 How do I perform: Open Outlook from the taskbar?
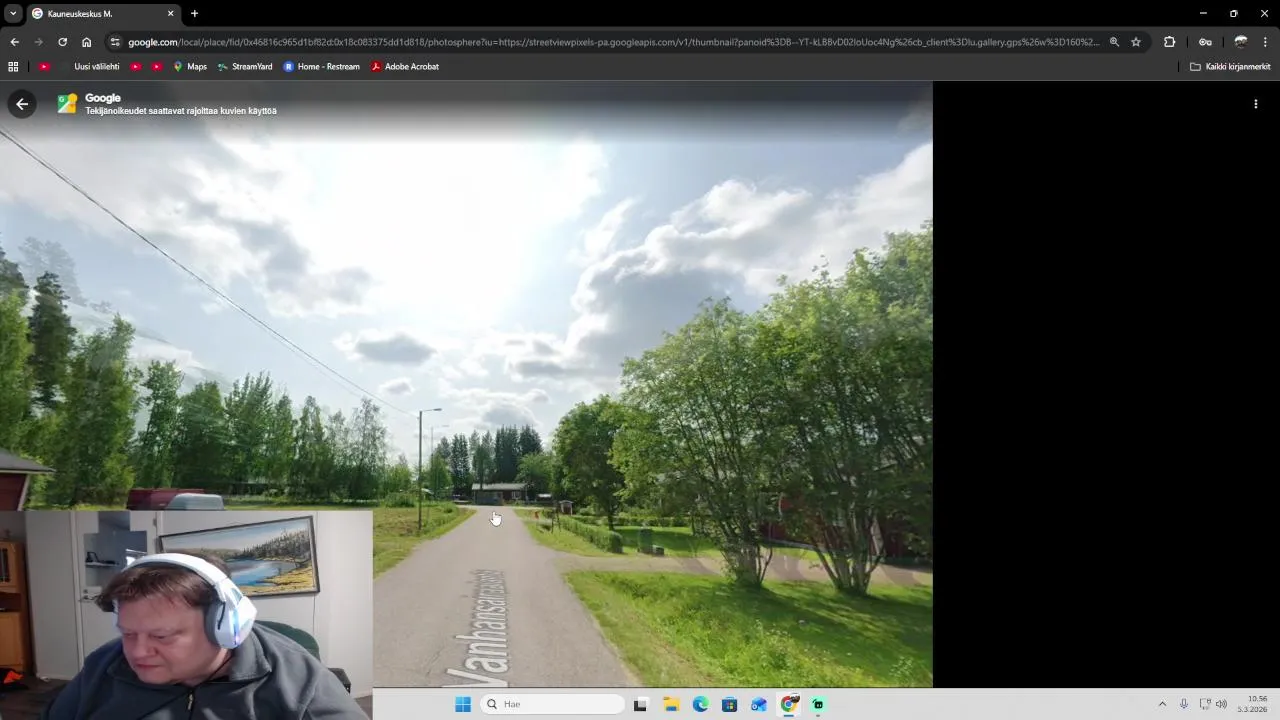pos(759,704)
